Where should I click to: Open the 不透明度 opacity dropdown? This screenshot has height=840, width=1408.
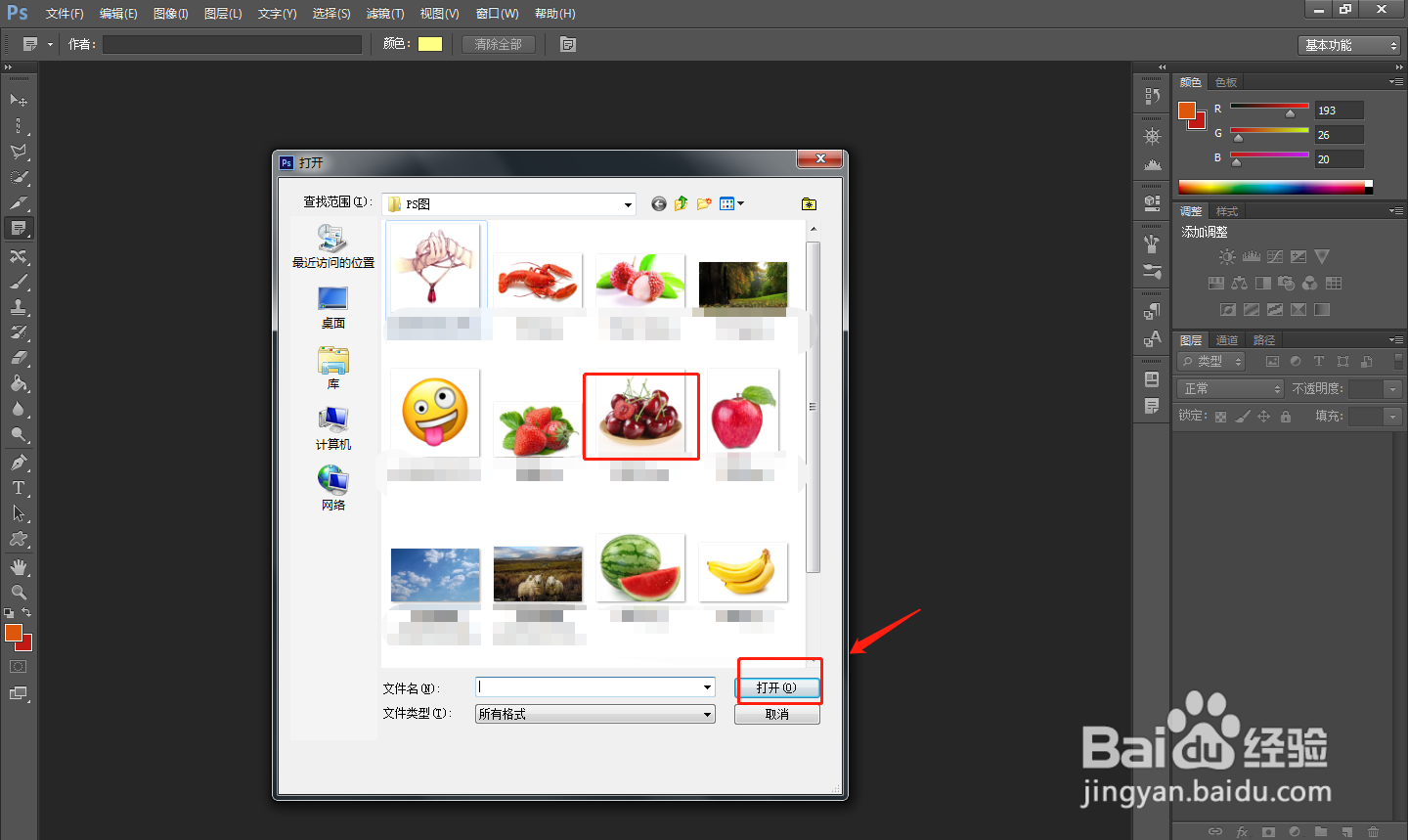point(1393,388)
